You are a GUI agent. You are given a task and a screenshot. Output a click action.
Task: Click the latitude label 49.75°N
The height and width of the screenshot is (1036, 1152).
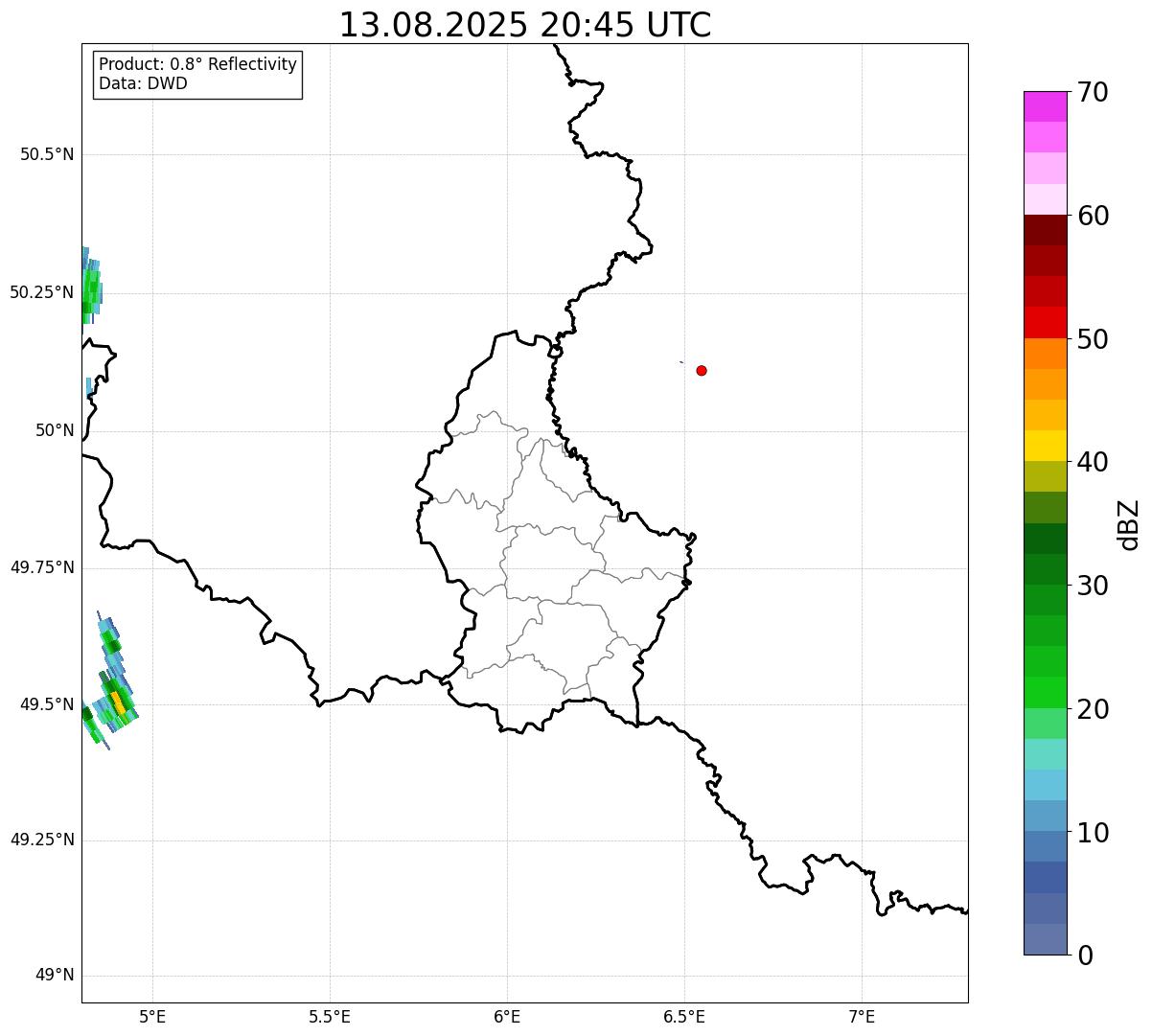(42, 567)
